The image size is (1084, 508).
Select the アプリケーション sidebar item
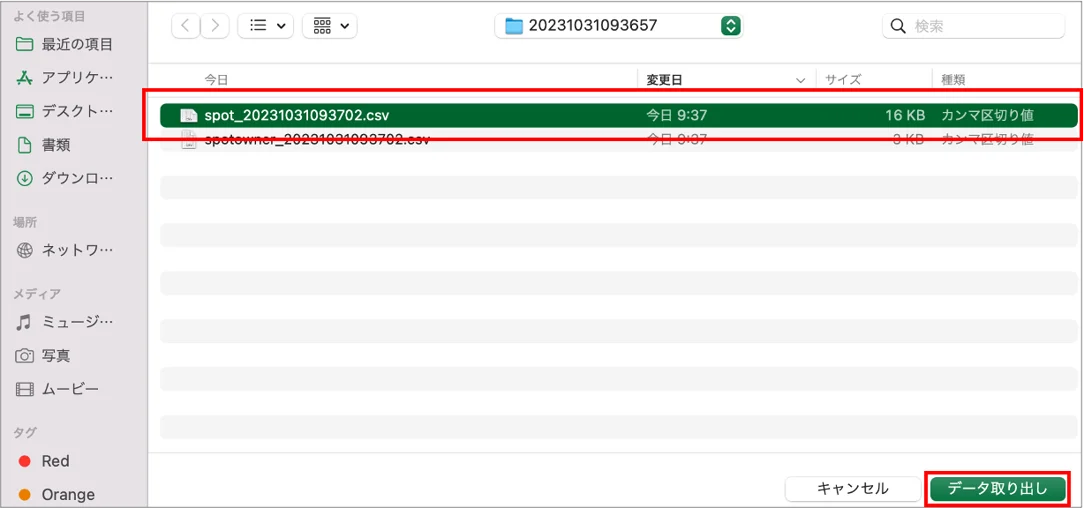[64, 78]
